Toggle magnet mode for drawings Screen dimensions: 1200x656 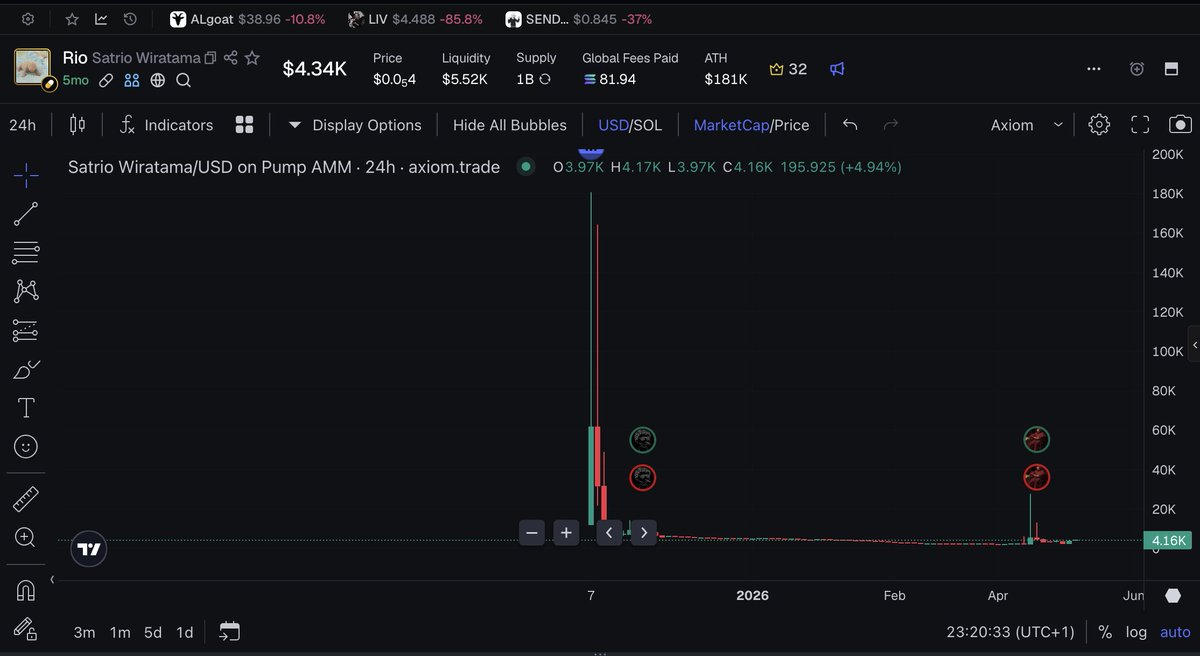(26, 590)
